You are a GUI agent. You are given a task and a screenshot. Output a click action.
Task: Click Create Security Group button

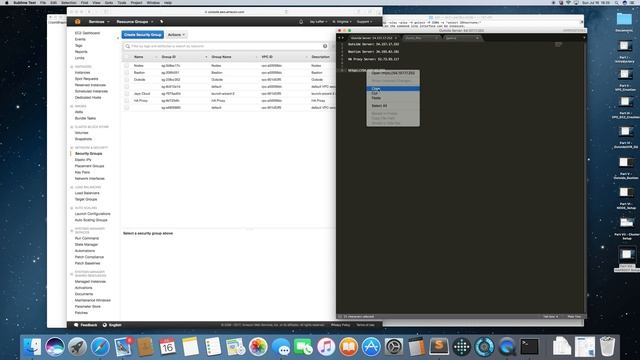(x=142, y=35)
